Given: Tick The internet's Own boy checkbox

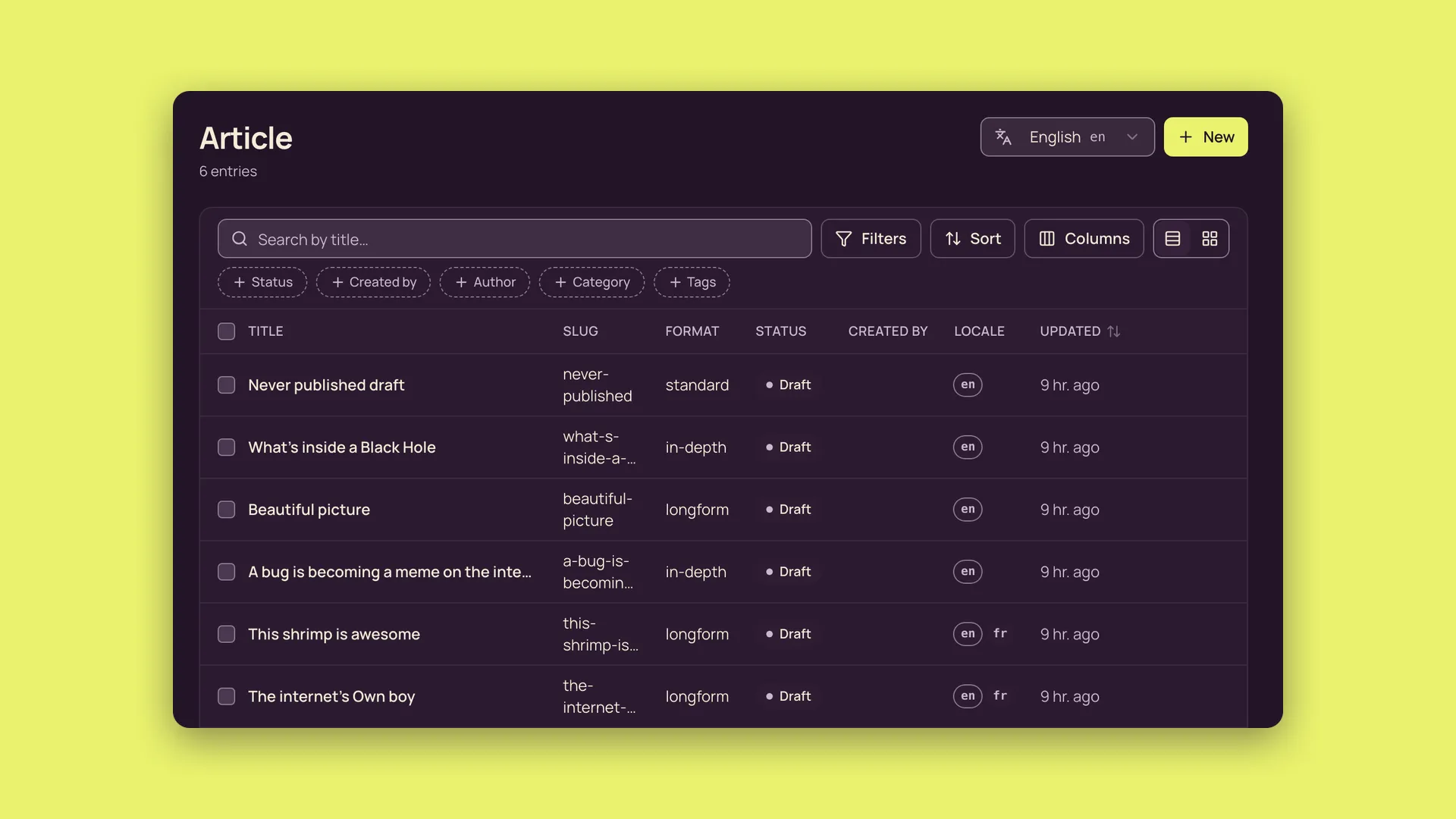Looking at the screenshot, I should click(x=226, y=696).
